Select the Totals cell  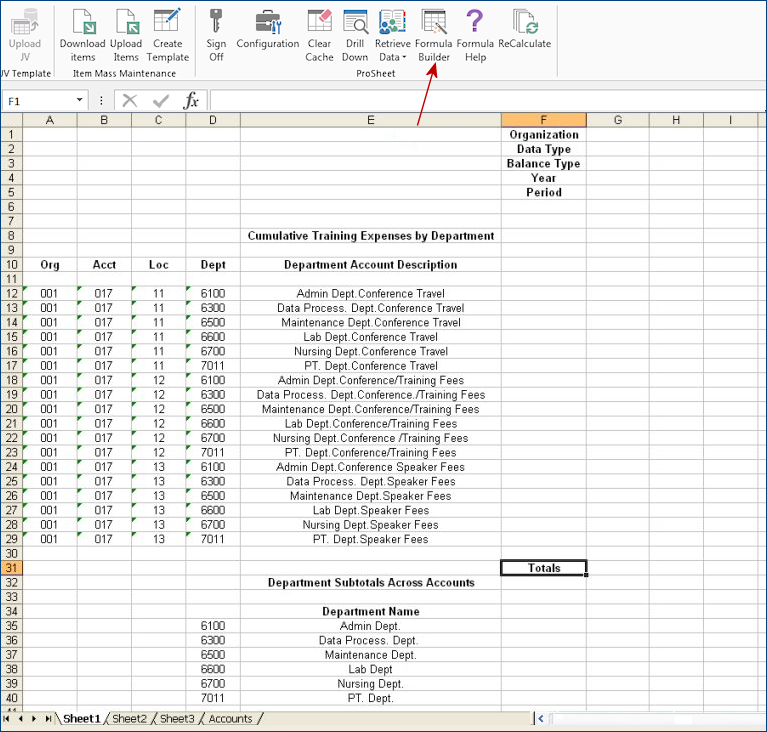click(543, 568)
